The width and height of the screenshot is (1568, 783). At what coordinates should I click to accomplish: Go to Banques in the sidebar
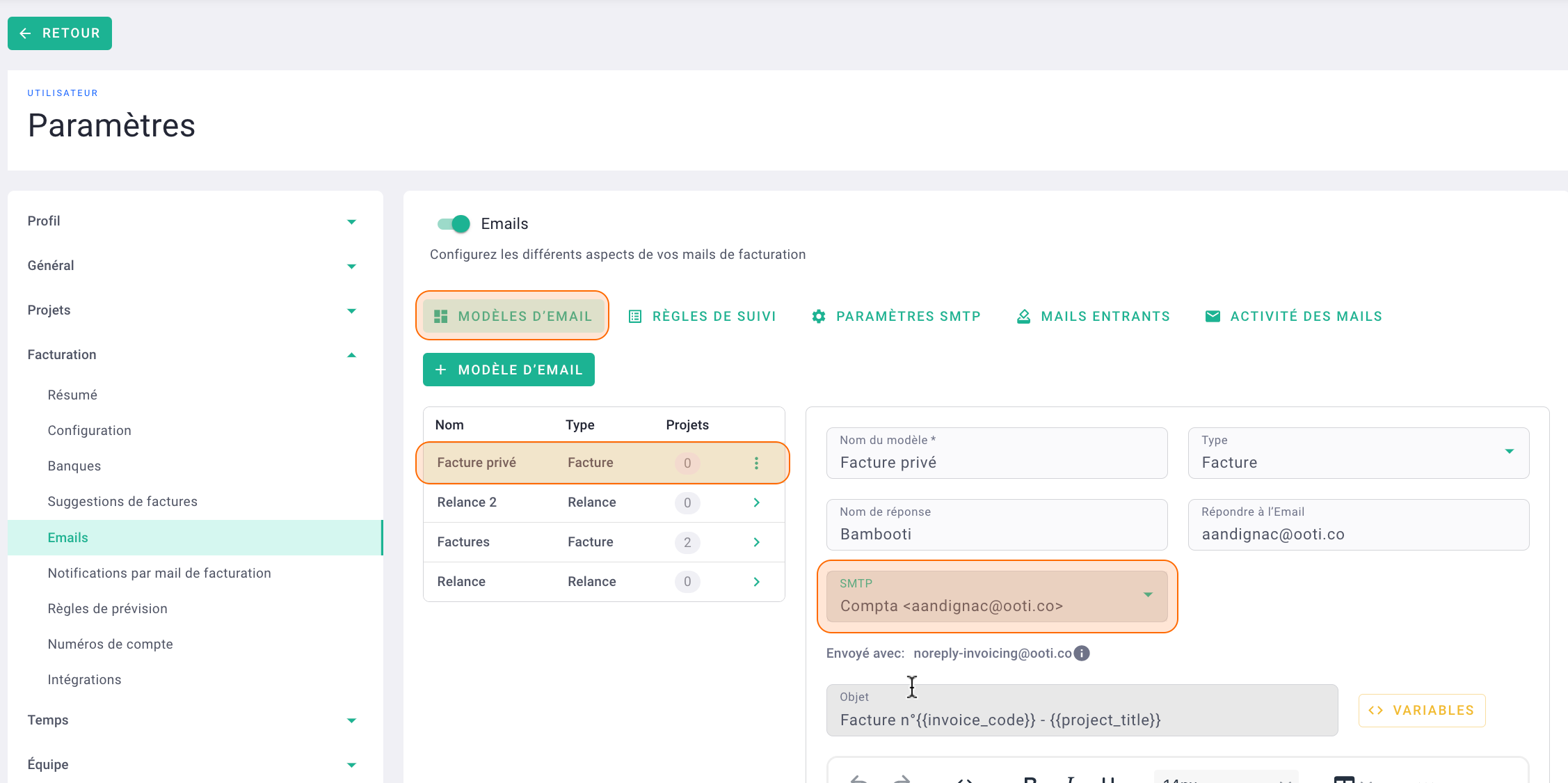click(x=74, y=466)
